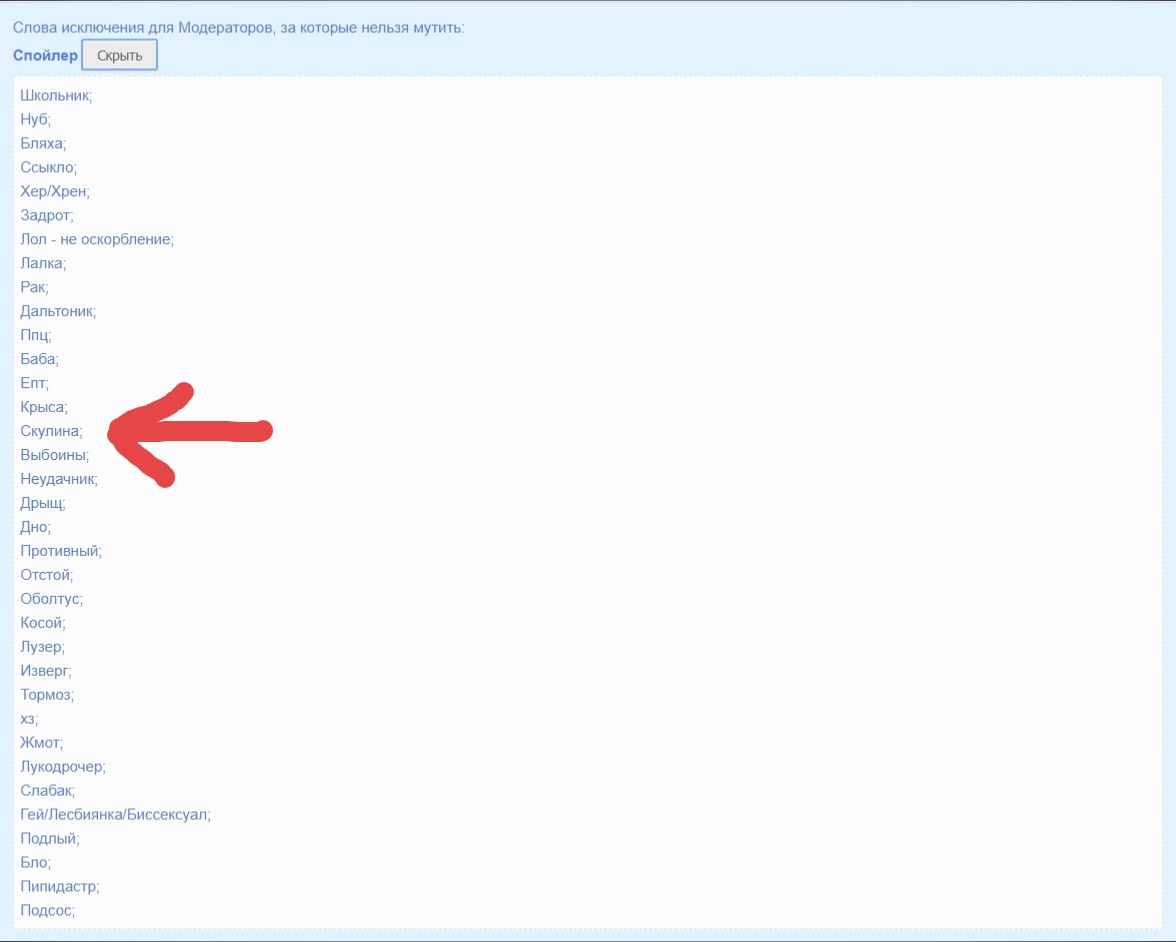Click the "Выбоины" entry

(x=54, y=455)
